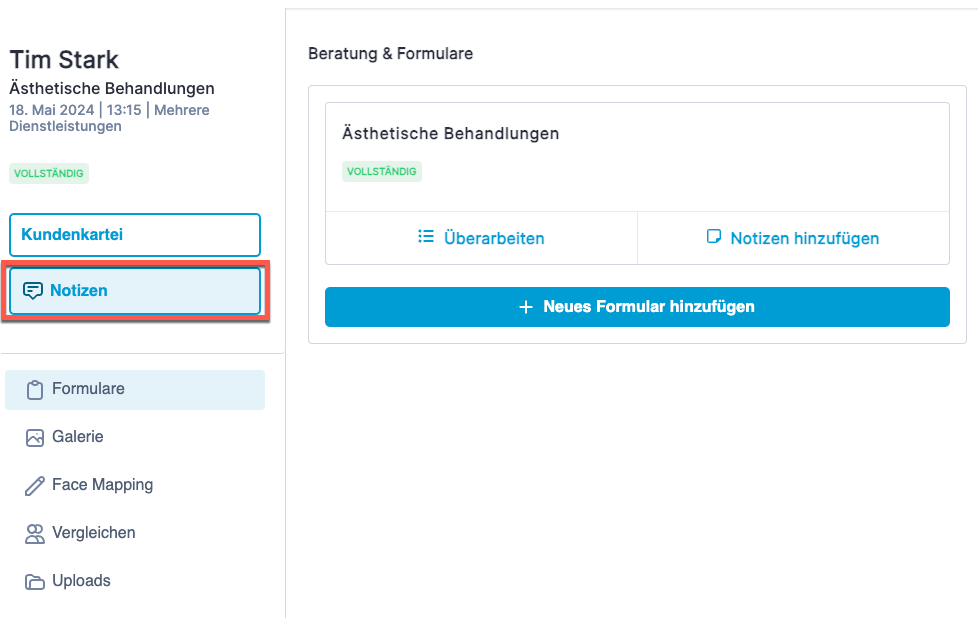Click the clipboard icon beside Formulare
978x618 pixels.
click(35, 390)
